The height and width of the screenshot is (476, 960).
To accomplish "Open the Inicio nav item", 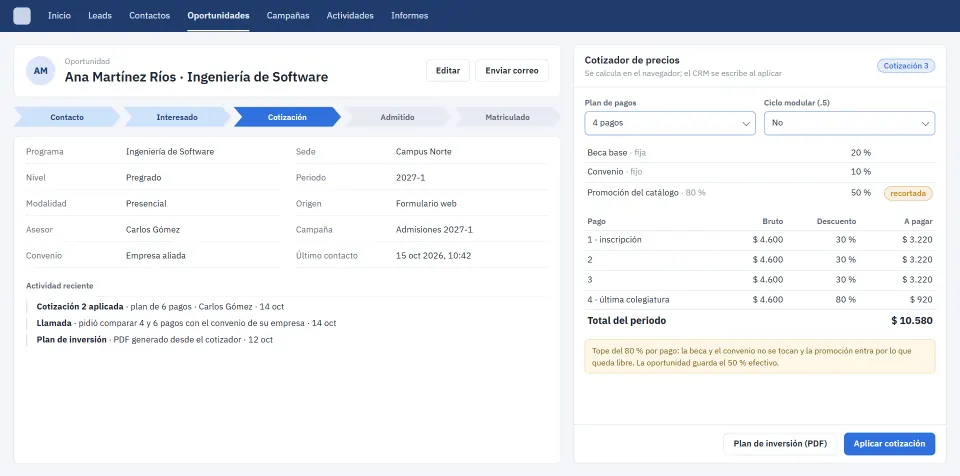I will coord(59,16).
